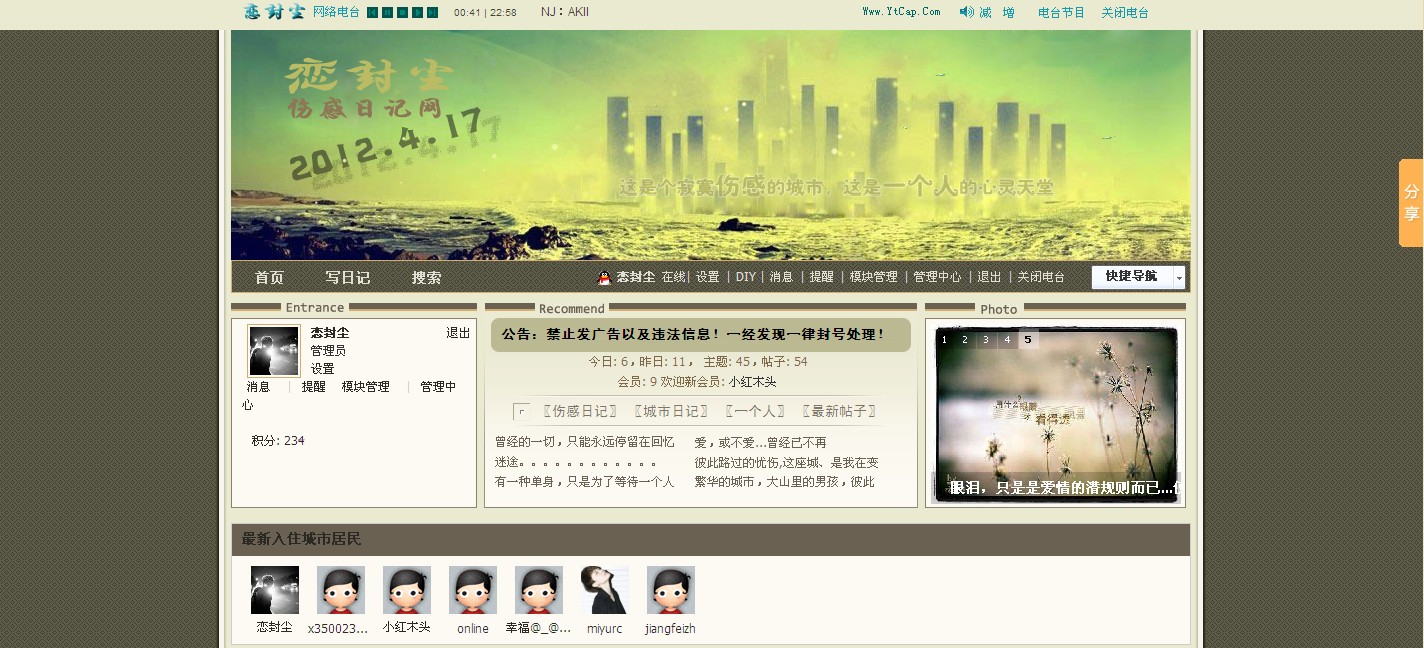Open 提醒 in the Entrance panel
This screenshot has width=1424, height=648.
[x=314, y=387]
